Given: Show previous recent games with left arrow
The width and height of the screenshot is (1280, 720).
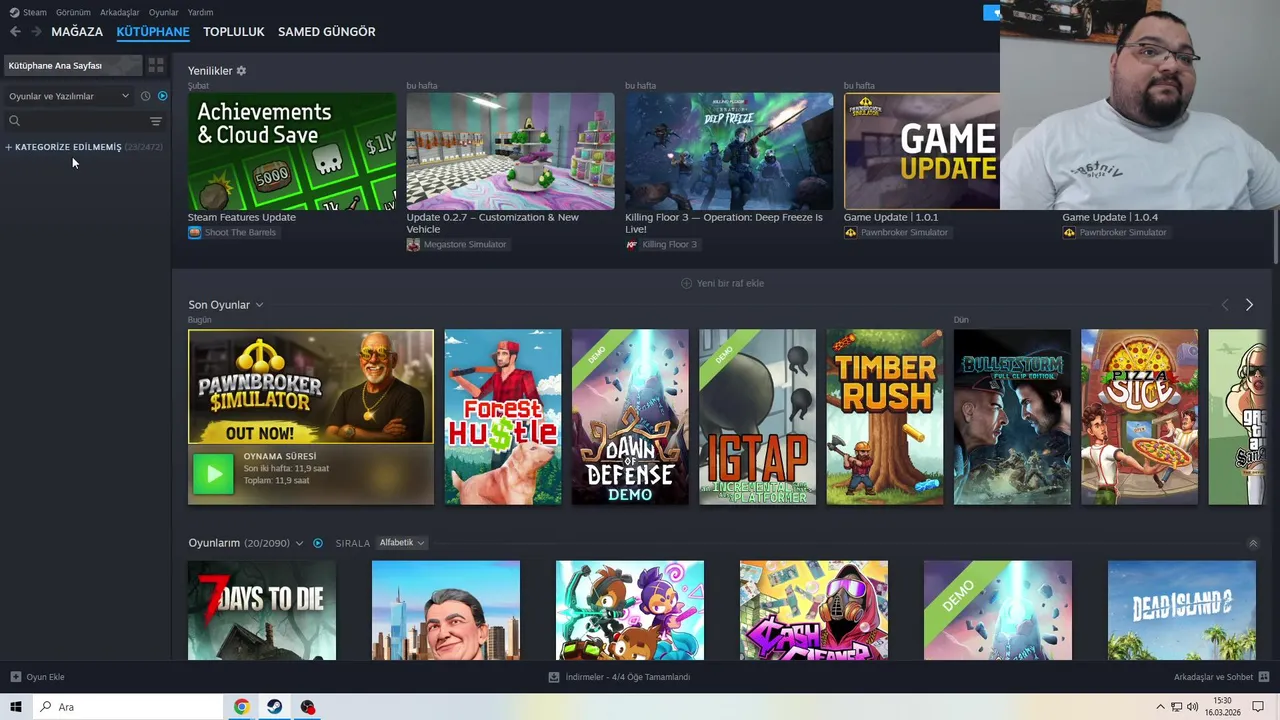Looking at the screenshot, I should [x=1225, y=305].
